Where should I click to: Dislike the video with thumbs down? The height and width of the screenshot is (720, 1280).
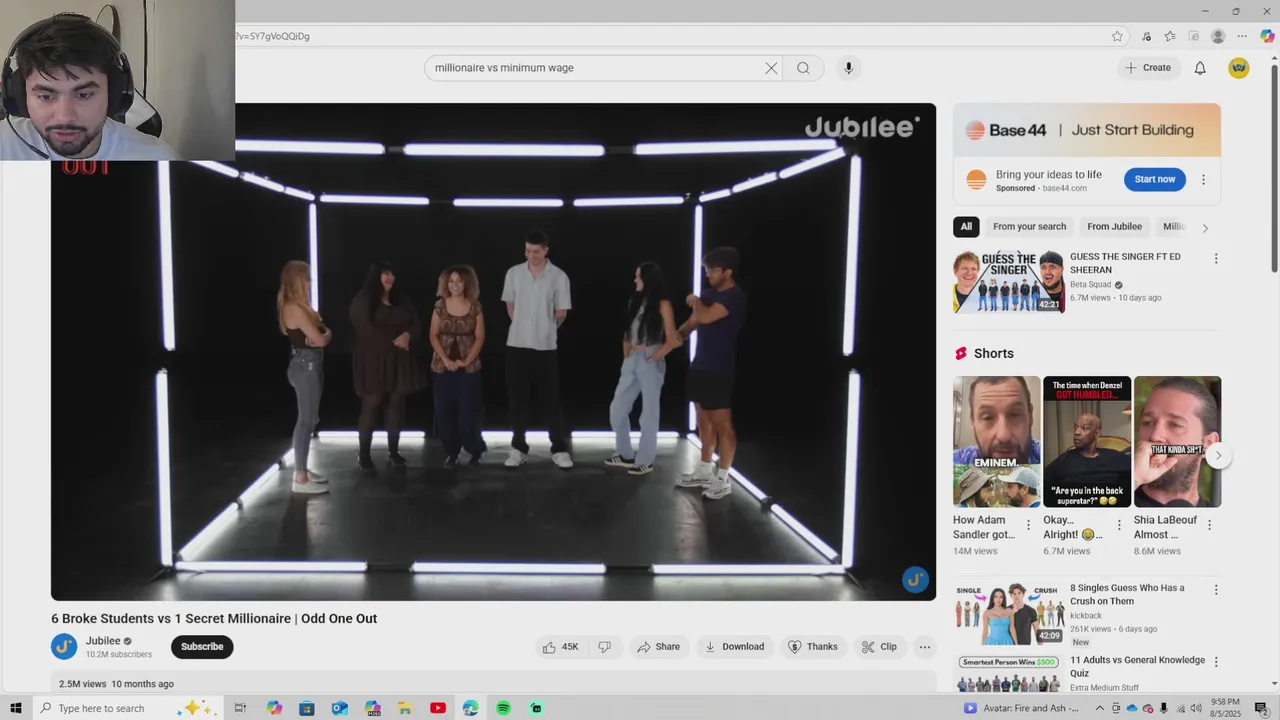click(604, 647)
